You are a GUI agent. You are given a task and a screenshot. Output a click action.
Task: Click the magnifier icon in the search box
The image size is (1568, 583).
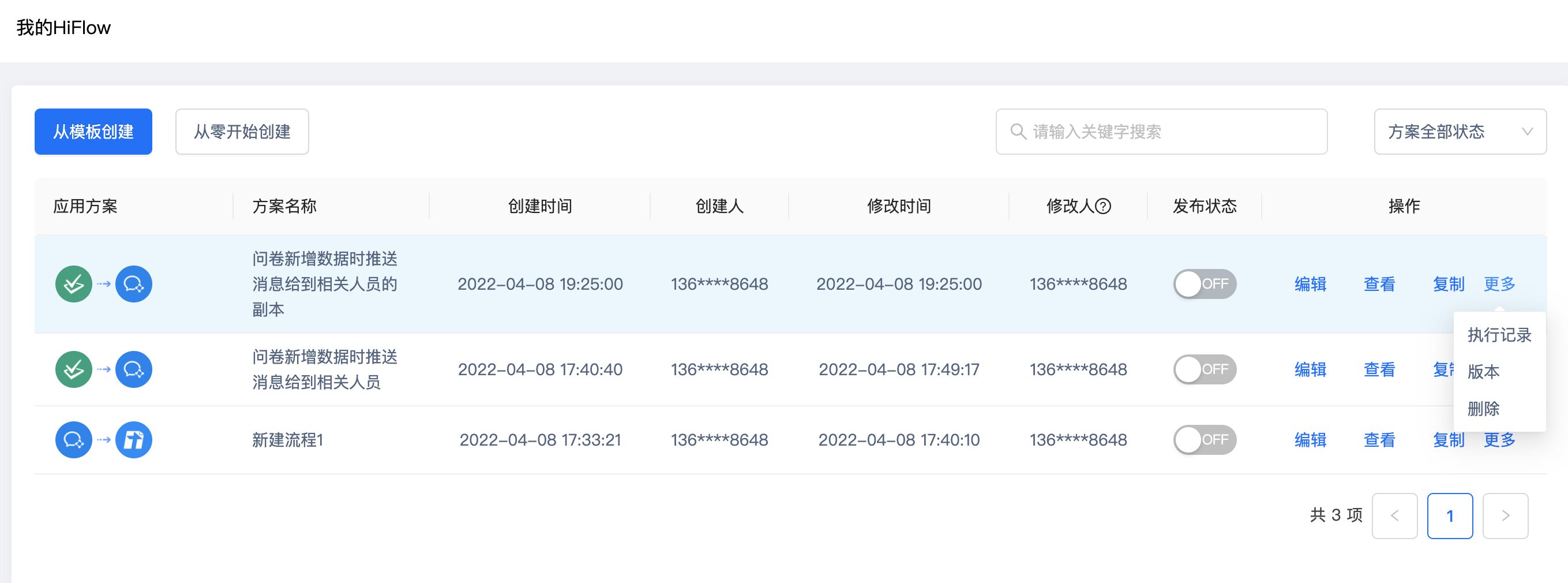(x=1018, y=132)
